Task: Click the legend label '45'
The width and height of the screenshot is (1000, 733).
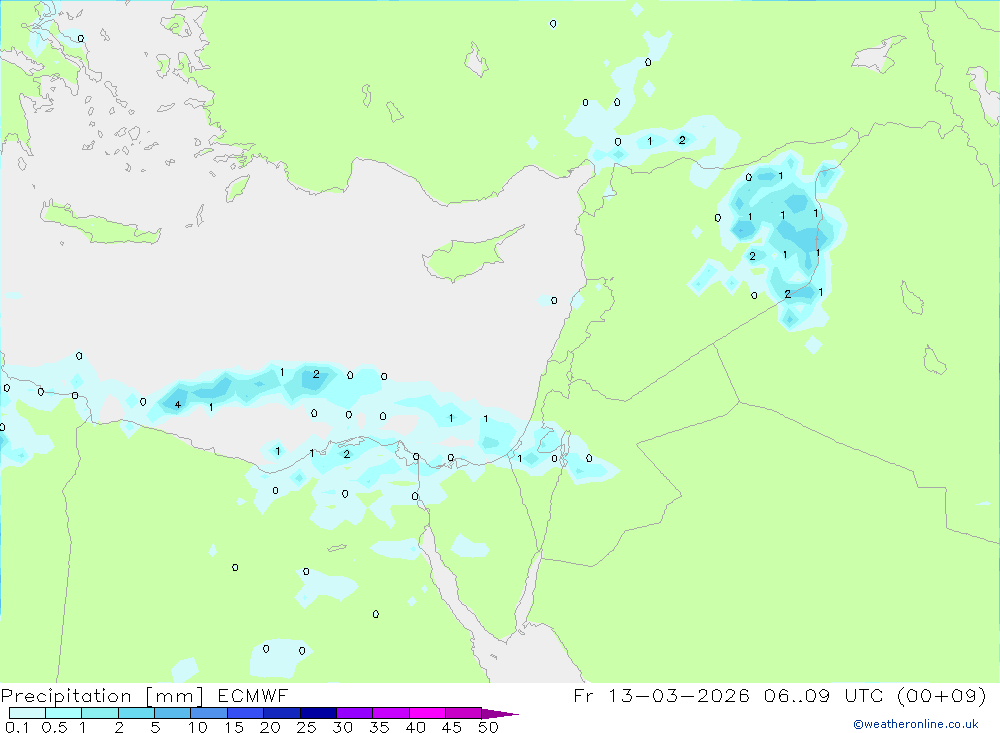Action: 452,727
